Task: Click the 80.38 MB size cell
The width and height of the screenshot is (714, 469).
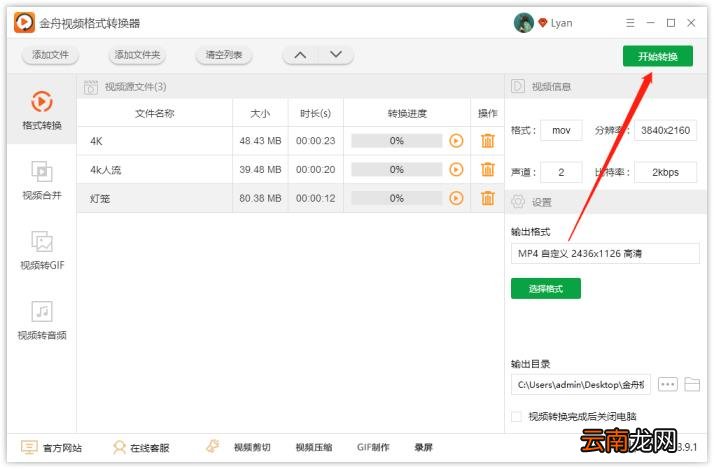Action: (x=260, y=198)
